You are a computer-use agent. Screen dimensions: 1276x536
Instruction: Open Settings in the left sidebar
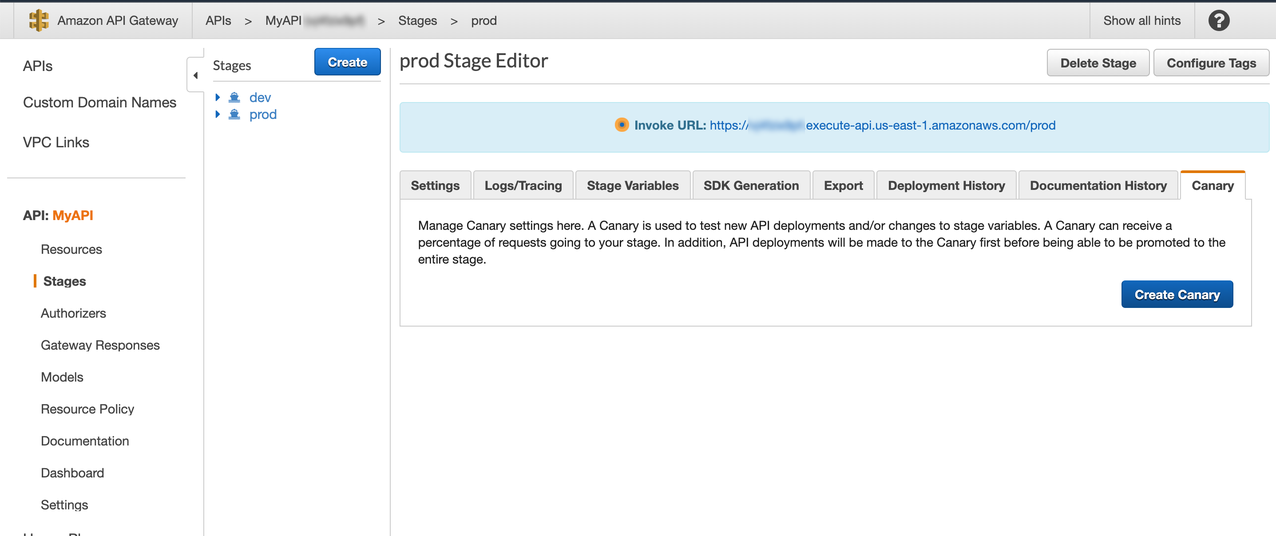tap(64, 505)
